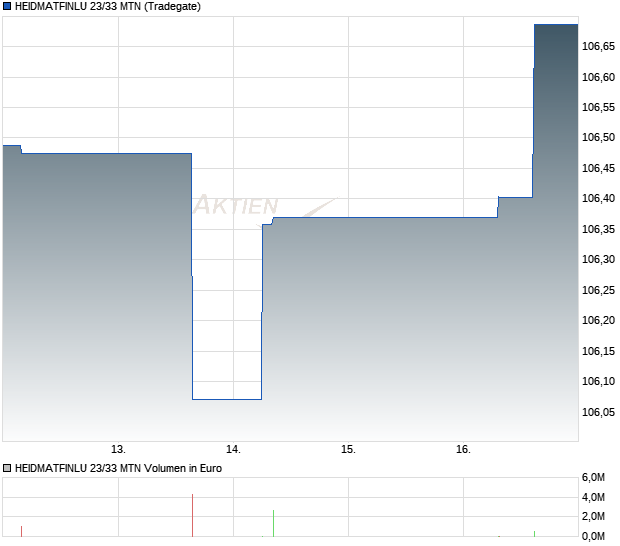Click the 'HEIDMATFINLU 23/33 MTN Volumen in Euro' label

coord(118,468)
